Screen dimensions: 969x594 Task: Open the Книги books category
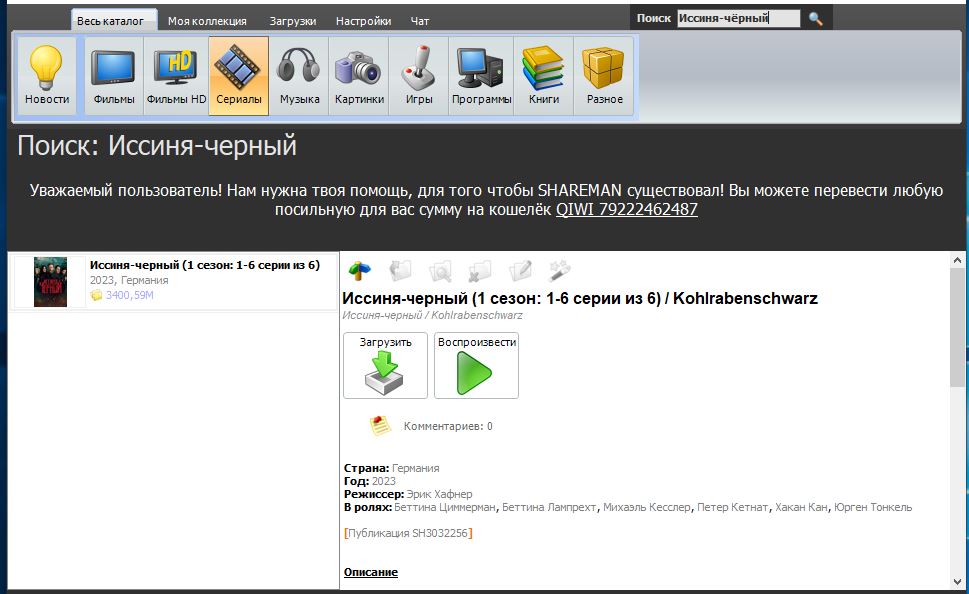pos(544,75)
